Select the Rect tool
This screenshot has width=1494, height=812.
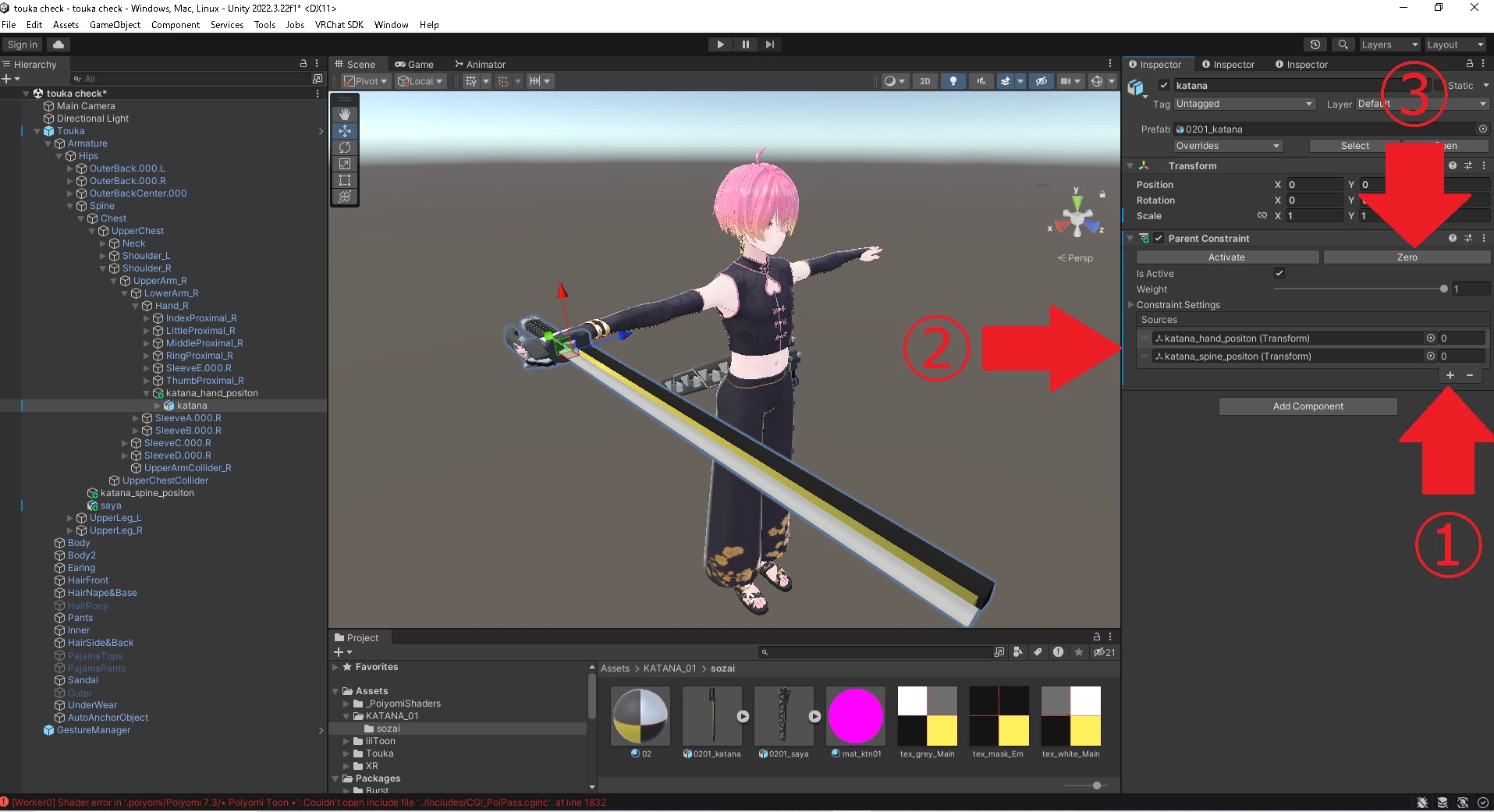(x=345, y=180)
